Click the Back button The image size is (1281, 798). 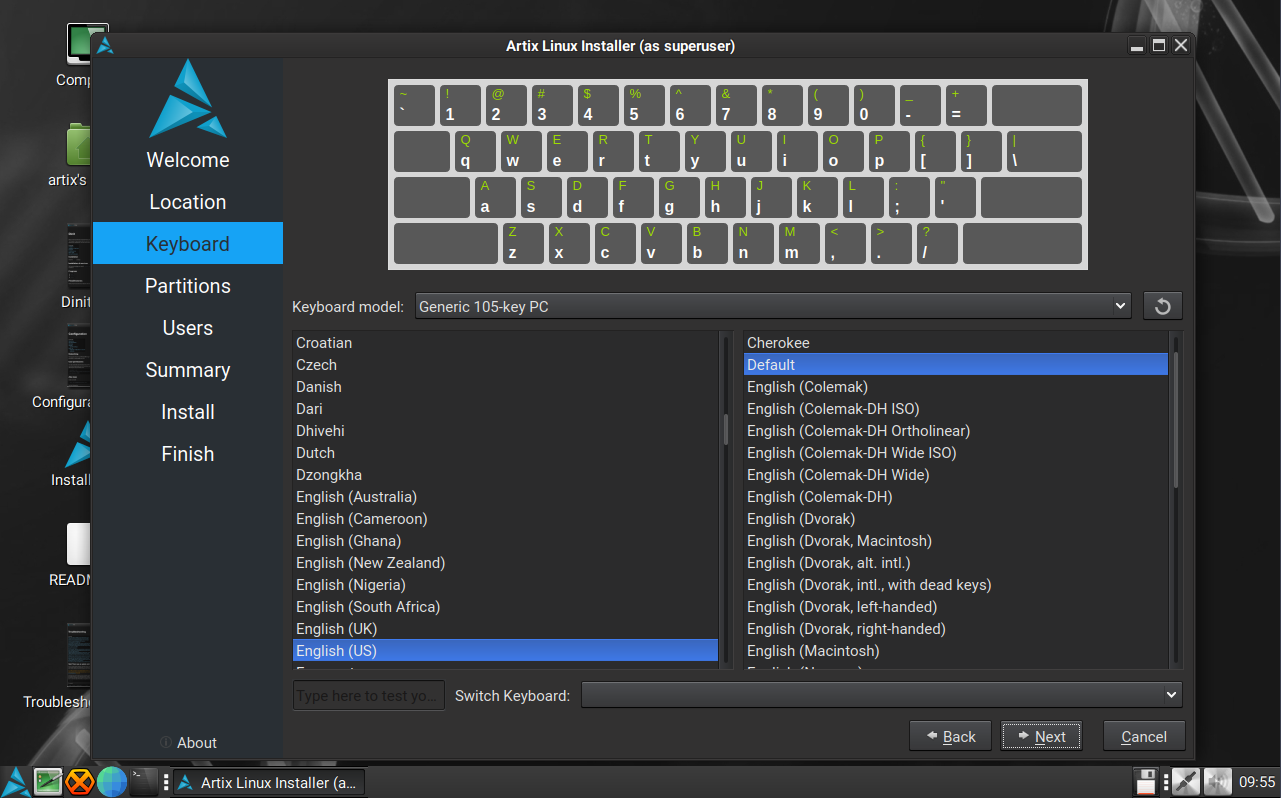coord(950,737)
